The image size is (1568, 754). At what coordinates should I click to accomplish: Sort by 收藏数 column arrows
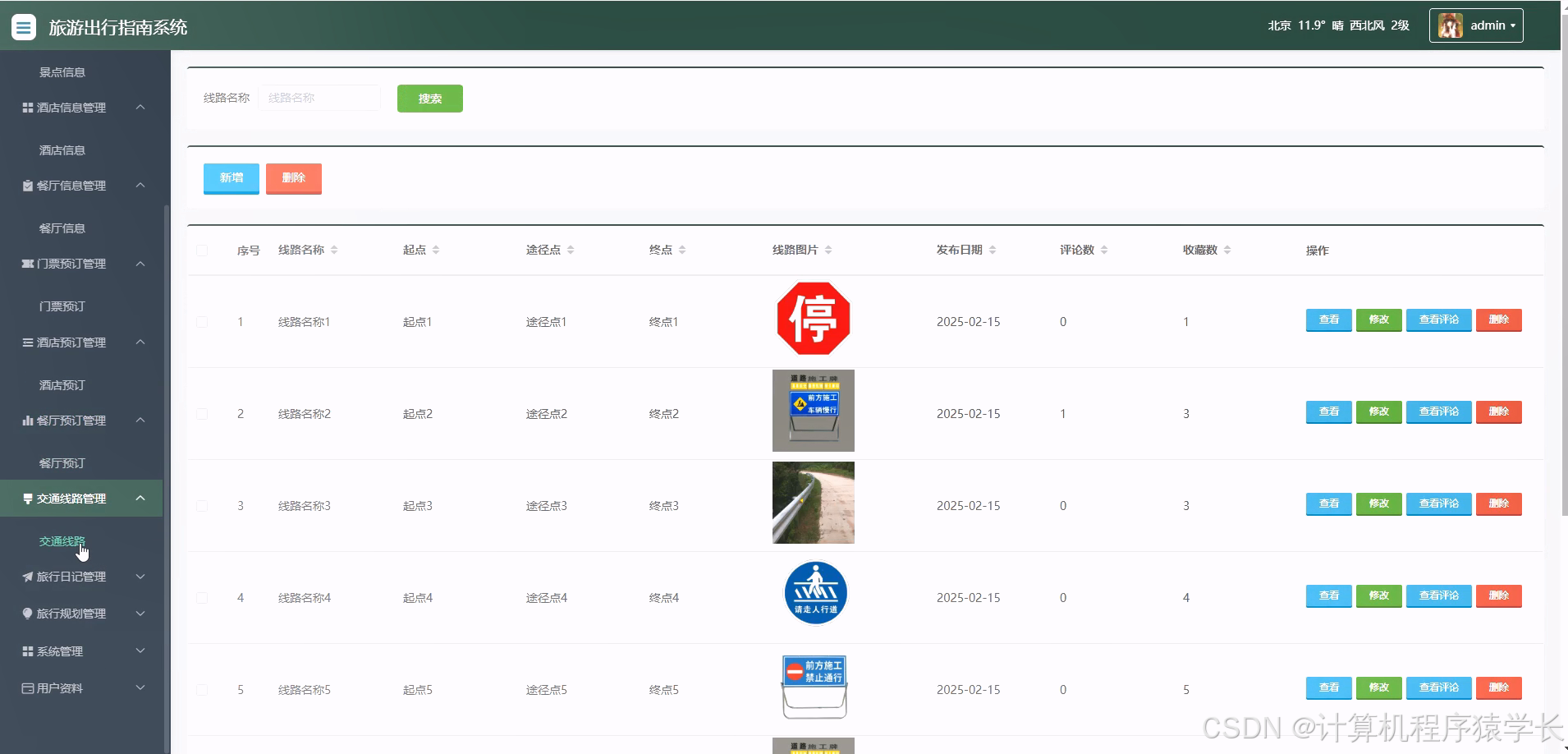[x=1227, y=250]
